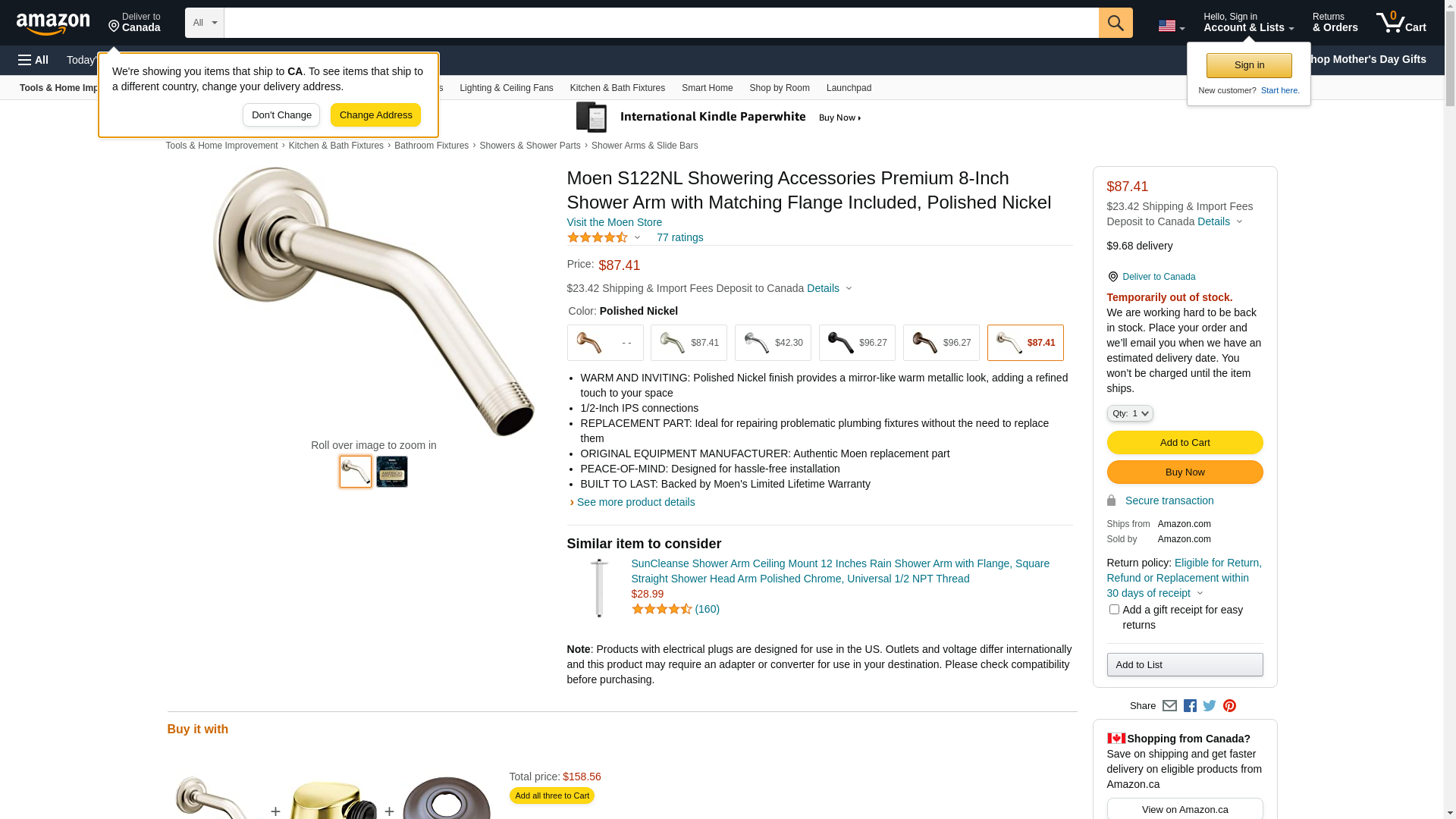Share via Facebook icon
This screenshot has height=819, width=1456.
1190,706
